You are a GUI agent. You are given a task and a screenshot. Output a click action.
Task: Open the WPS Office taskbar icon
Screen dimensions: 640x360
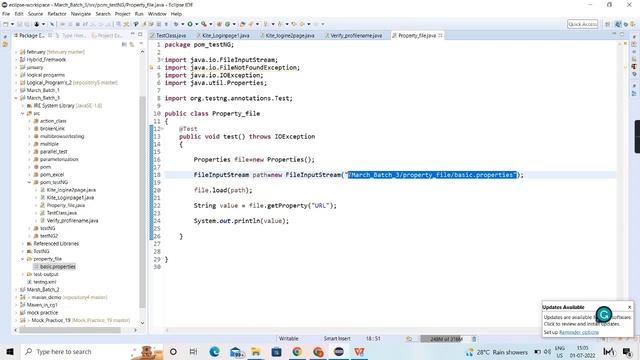tap(359, 351)
